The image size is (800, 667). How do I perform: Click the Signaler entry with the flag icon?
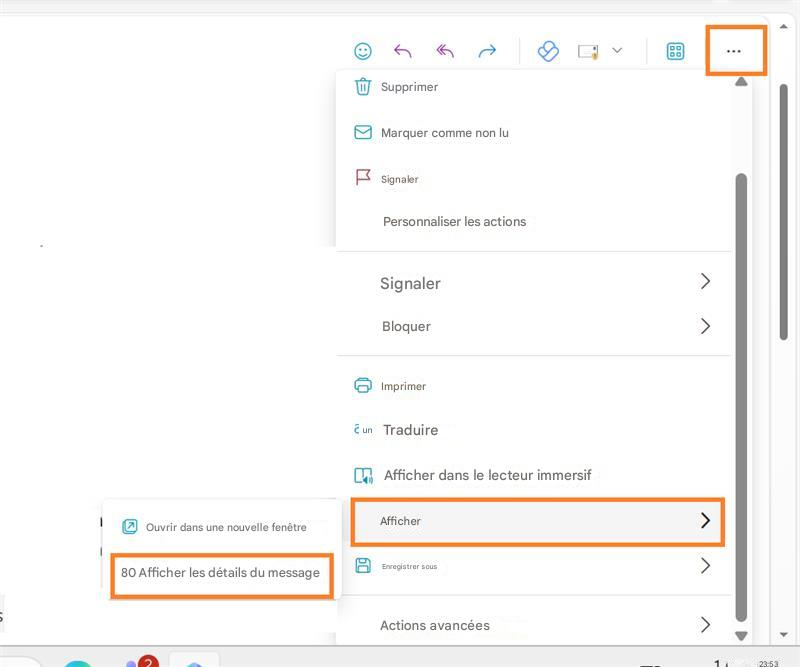534,179
